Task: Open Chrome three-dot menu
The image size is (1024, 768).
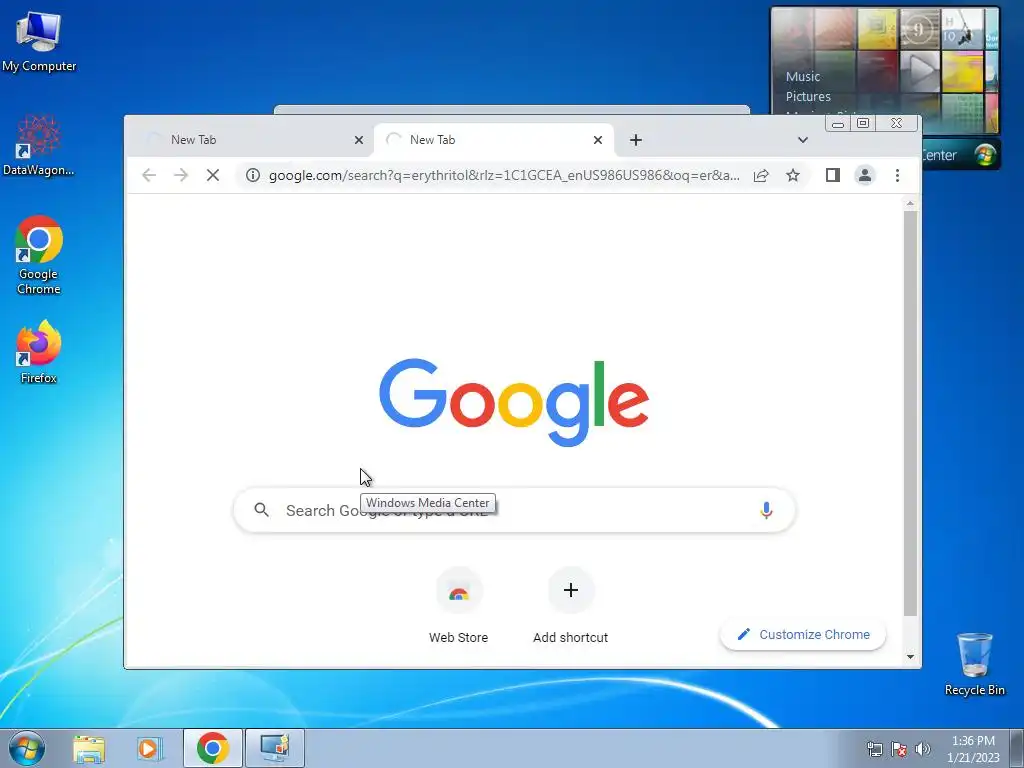Action: (897, 175)
